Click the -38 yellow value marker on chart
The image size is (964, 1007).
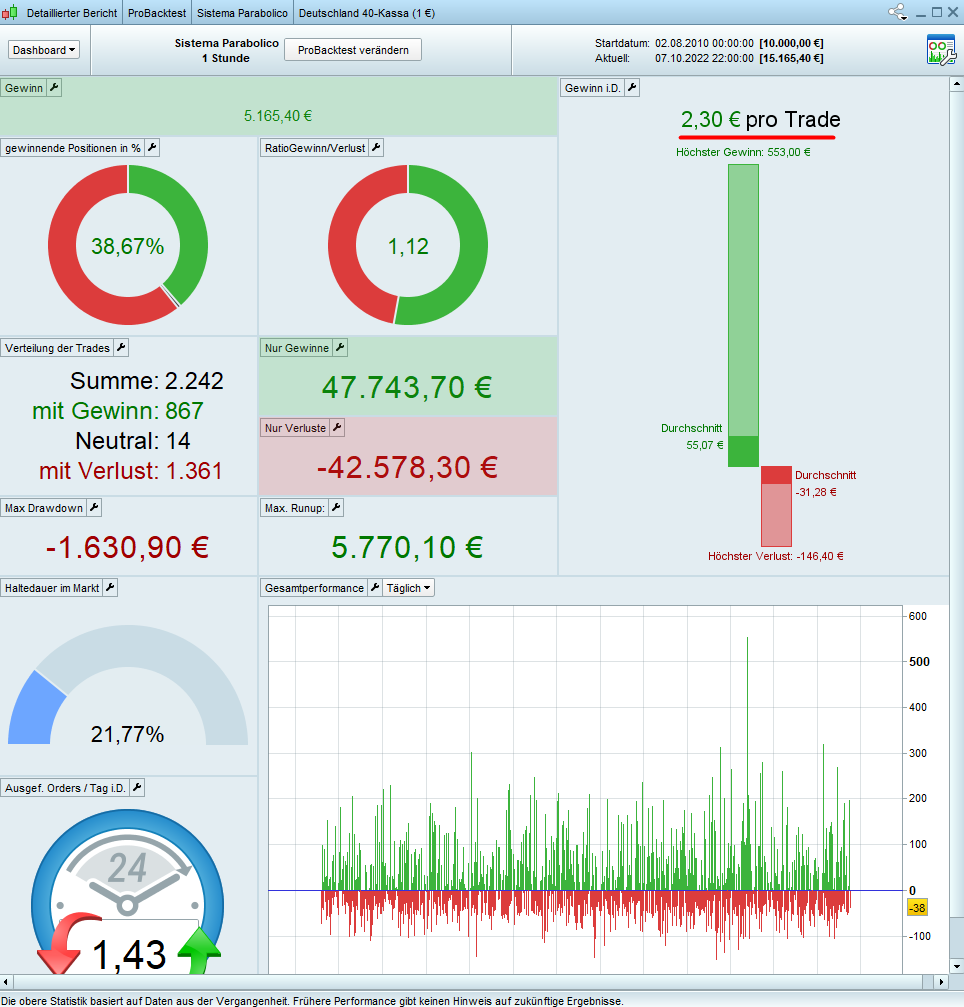917,907
